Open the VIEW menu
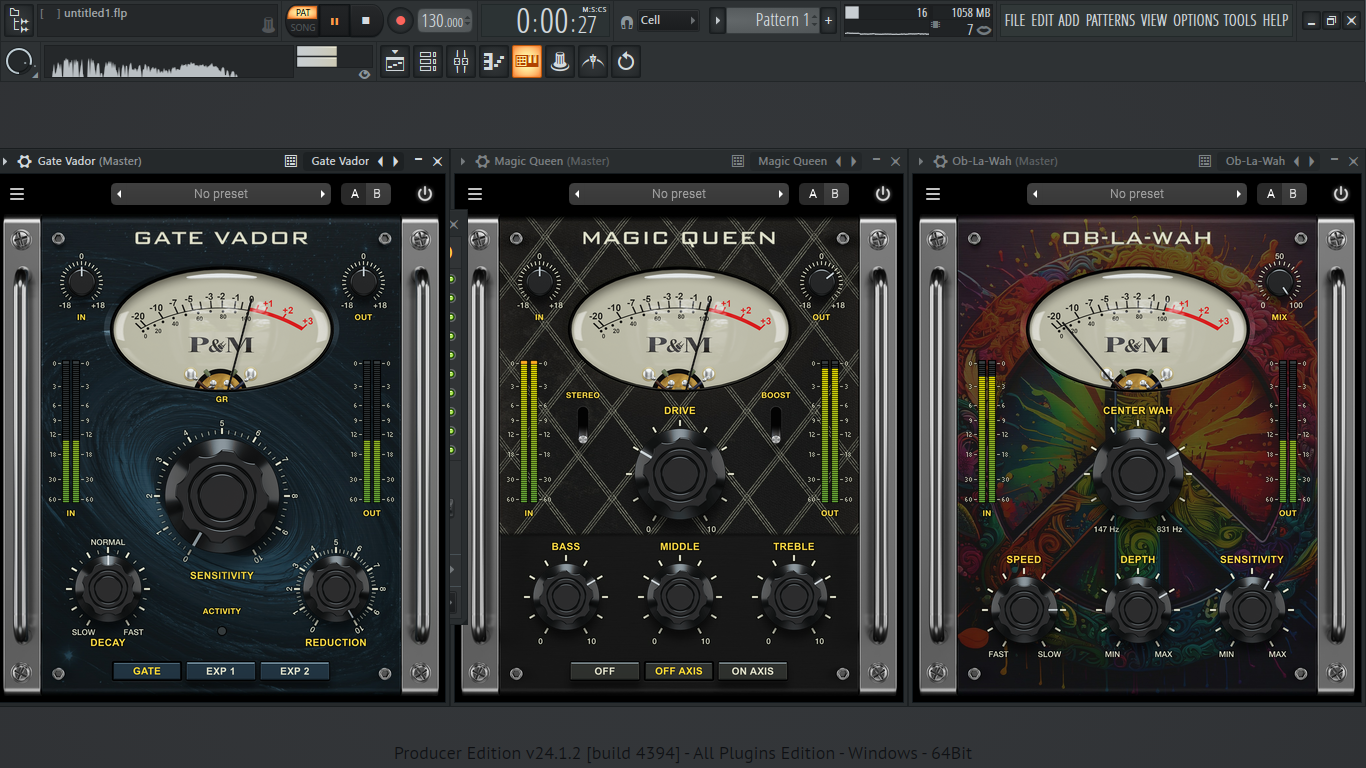The height and width of the screenshot is (768, 1366). point(1154,20)
